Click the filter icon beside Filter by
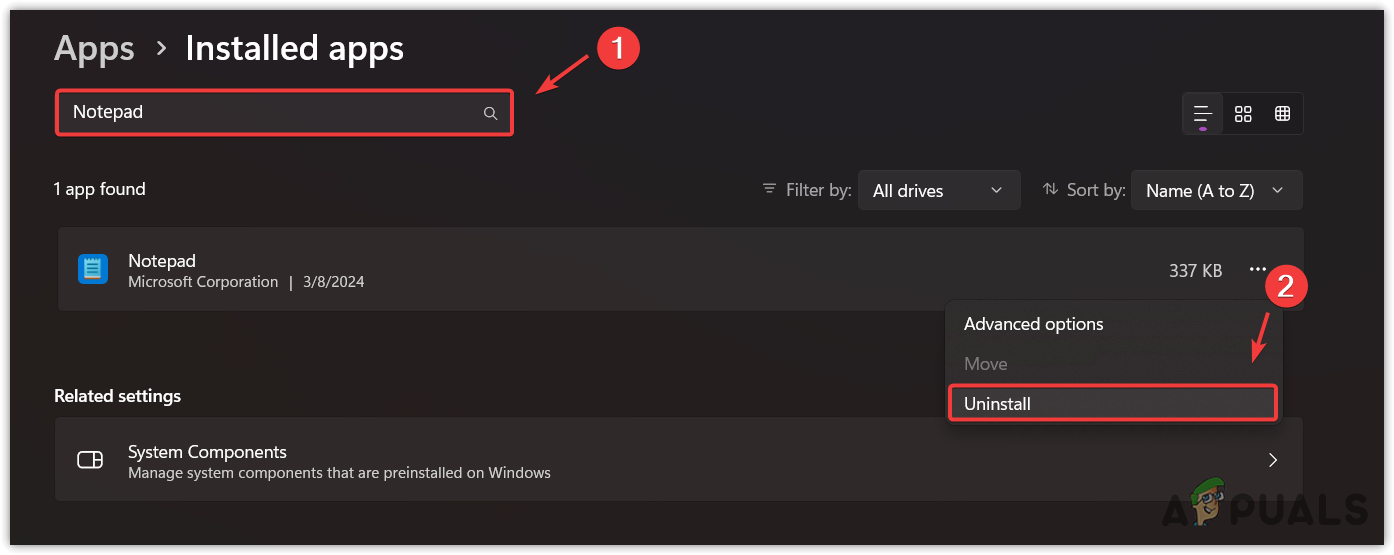This screenshot has height=555, width=1394. (769, 189)
